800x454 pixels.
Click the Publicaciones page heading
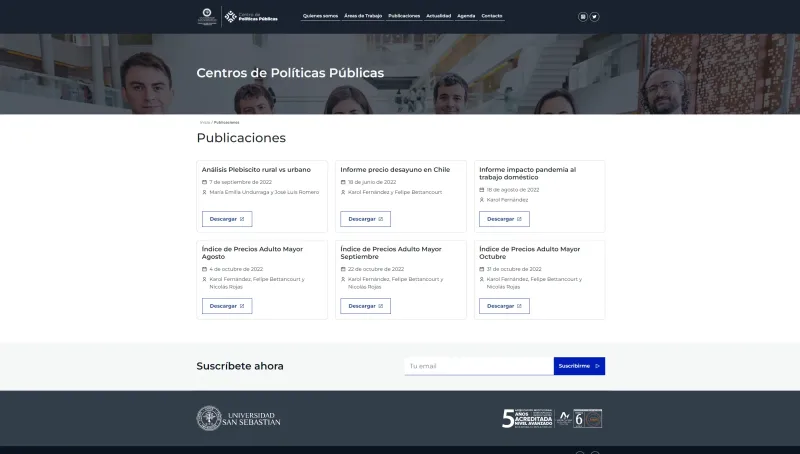[x=241, y=138]
